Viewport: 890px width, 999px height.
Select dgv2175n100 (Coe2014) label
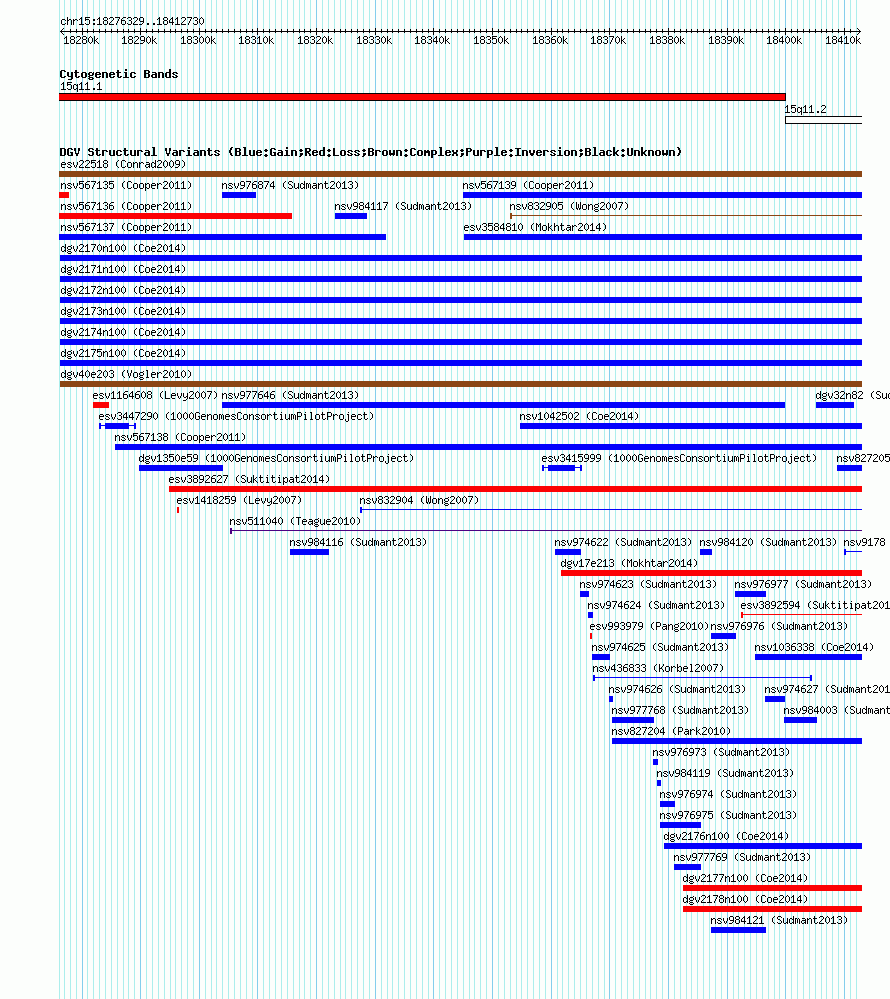pos(123,354)
